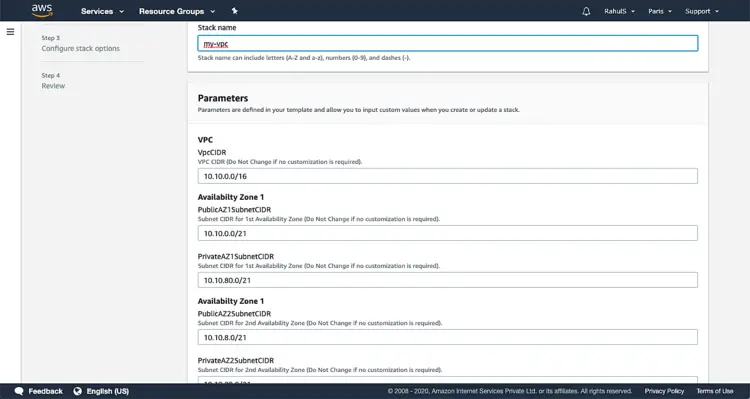Viewport: 750px width, 399px height.
Task: Click the Parameters description sentence
Action: coord(359,110)
